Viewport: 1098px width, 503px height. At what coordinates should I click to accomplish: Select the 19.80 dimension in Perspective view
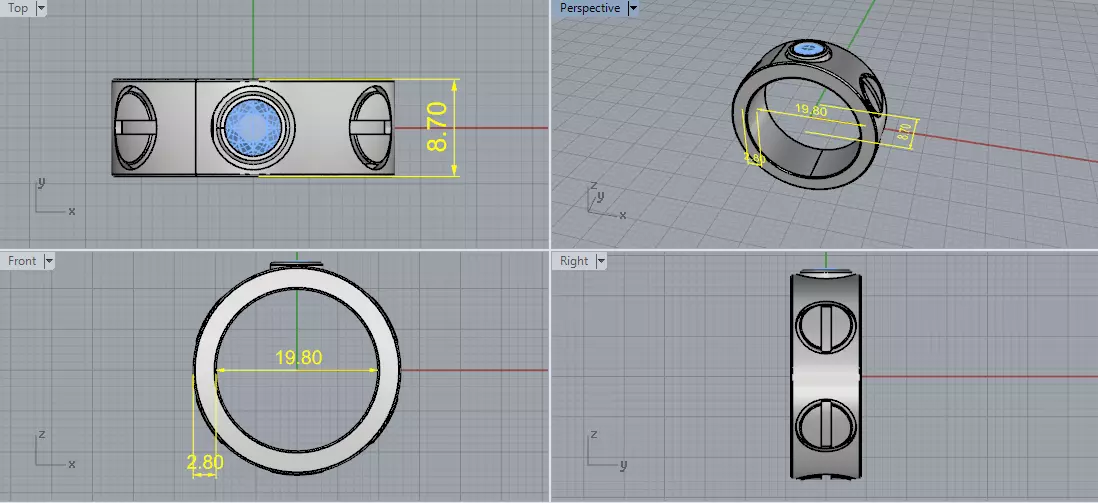[811, 110]
